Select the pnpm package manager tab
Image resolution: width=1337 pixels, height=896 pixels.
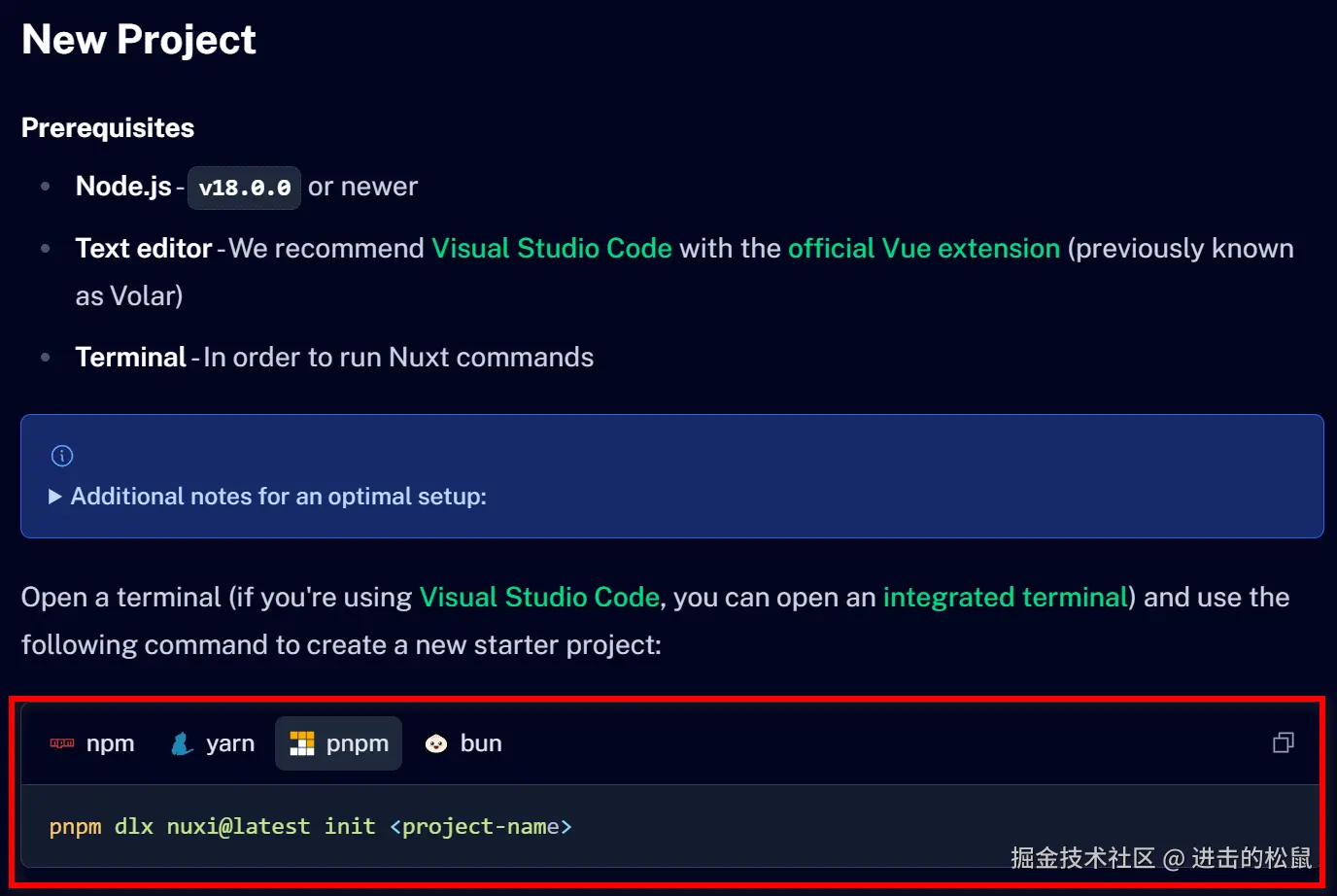(x=338, y=742)
